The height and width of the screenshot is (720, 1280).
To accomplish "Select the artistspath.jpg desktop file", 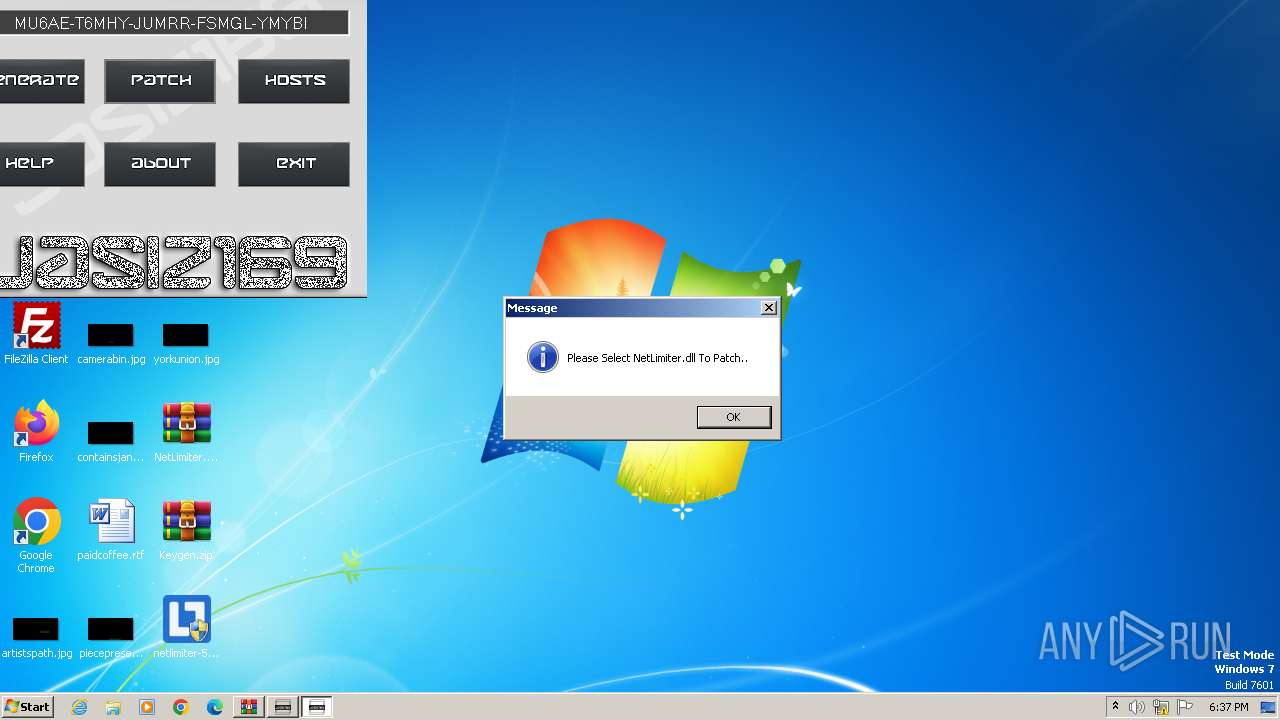I will pos(36,637).
